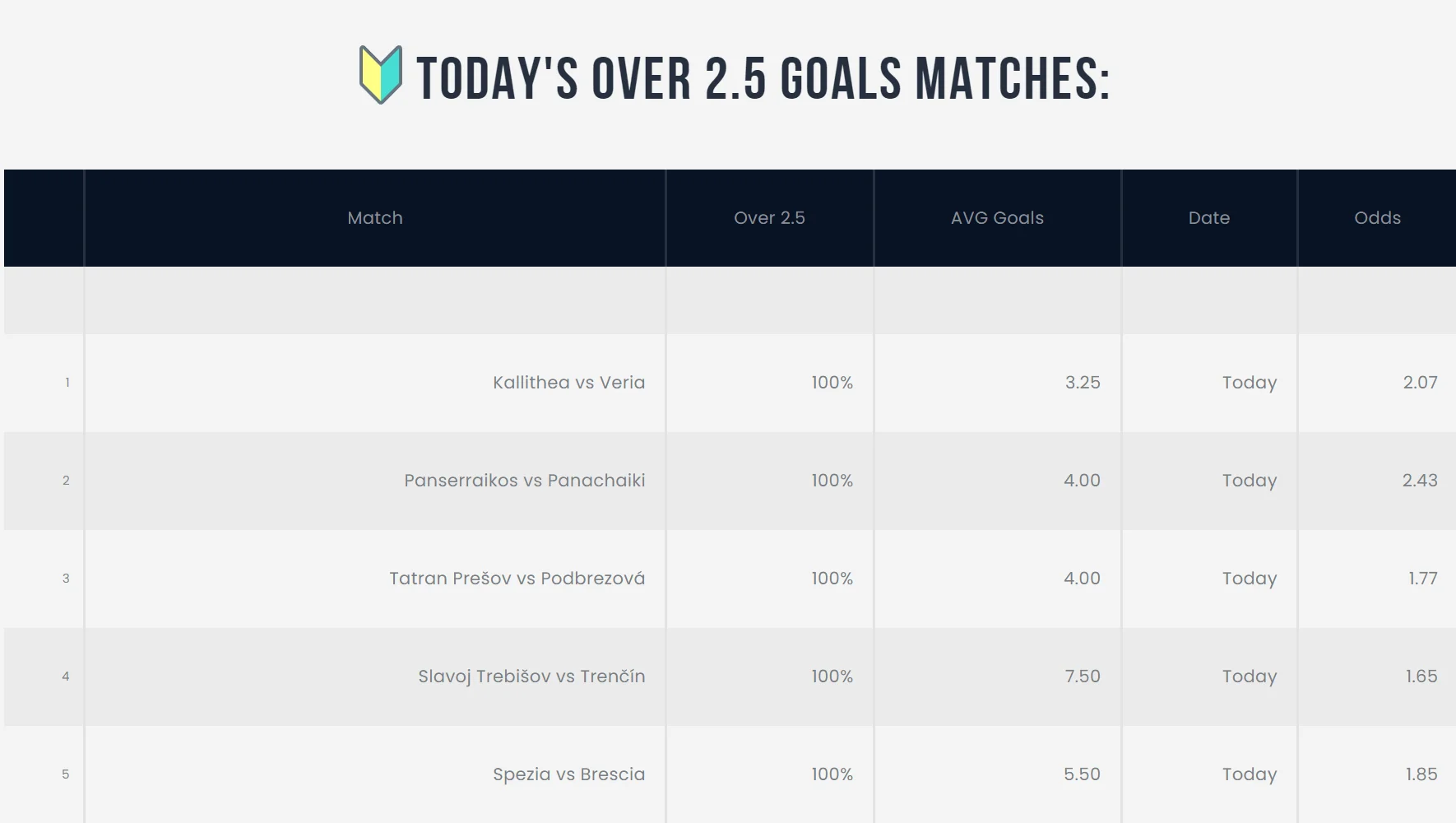Click the green-yellow beginner badge icon
Viewport: 1456px width, 823px height.
(x=381, y=75)
